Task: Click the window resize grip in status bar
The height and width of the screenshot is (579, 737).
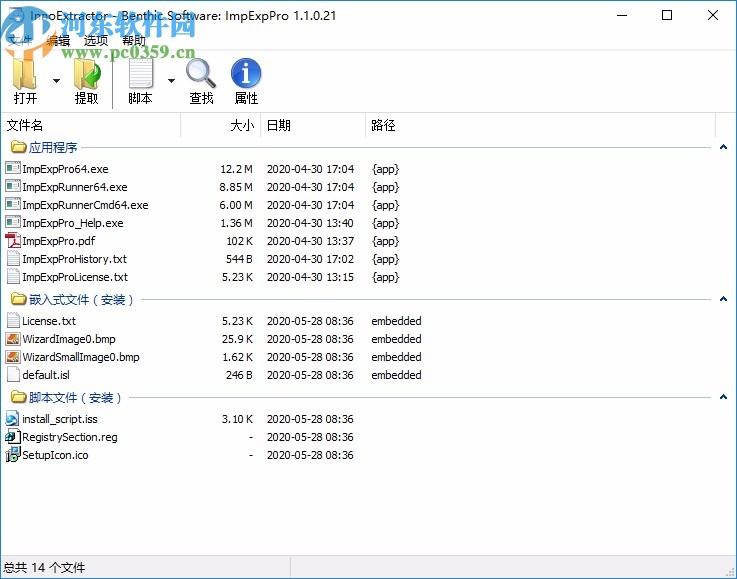Action: click(x=730, y=572)
